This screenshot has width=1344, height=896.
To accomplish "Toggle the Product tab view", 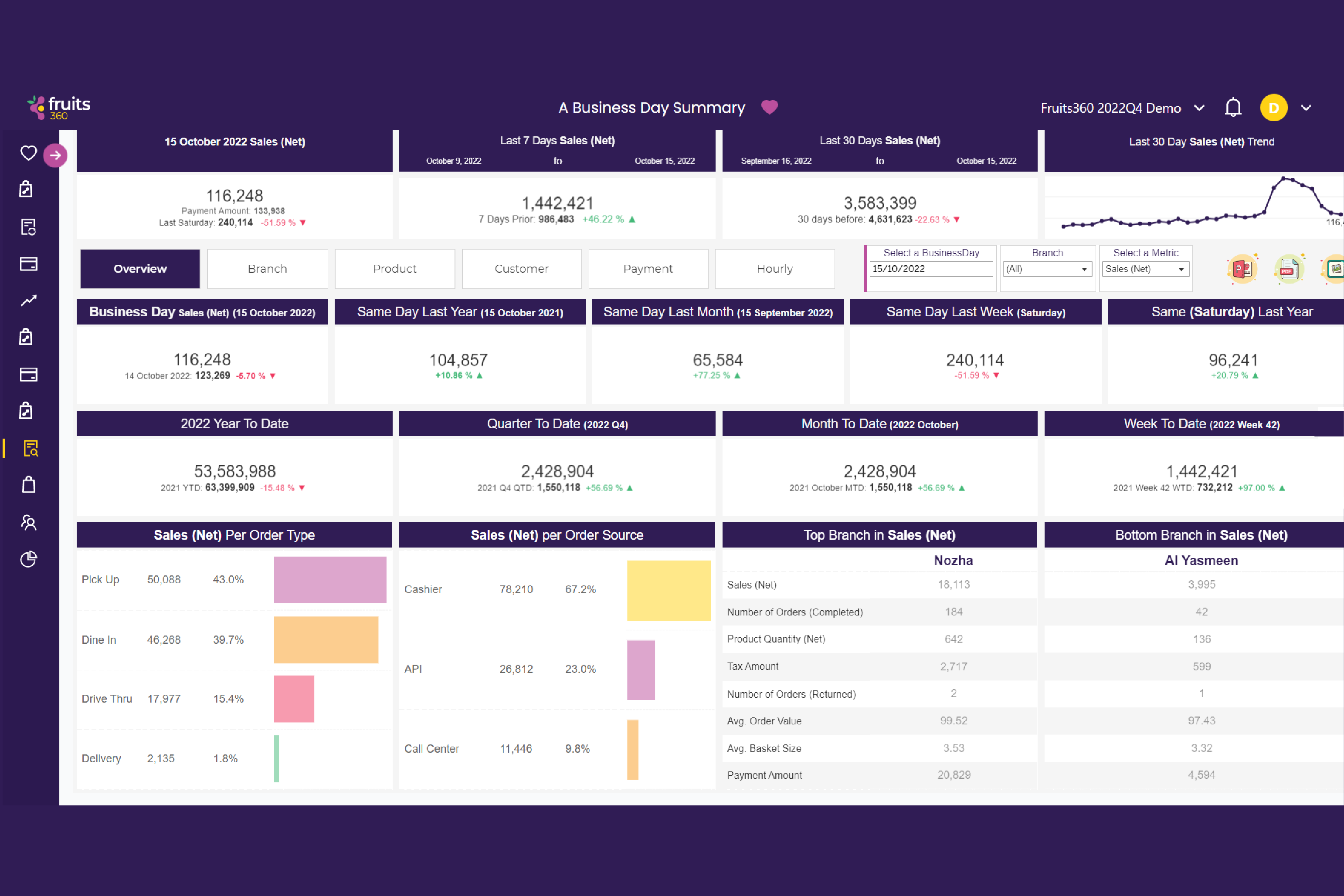I will pyautogui.click(x=393, y=267).
